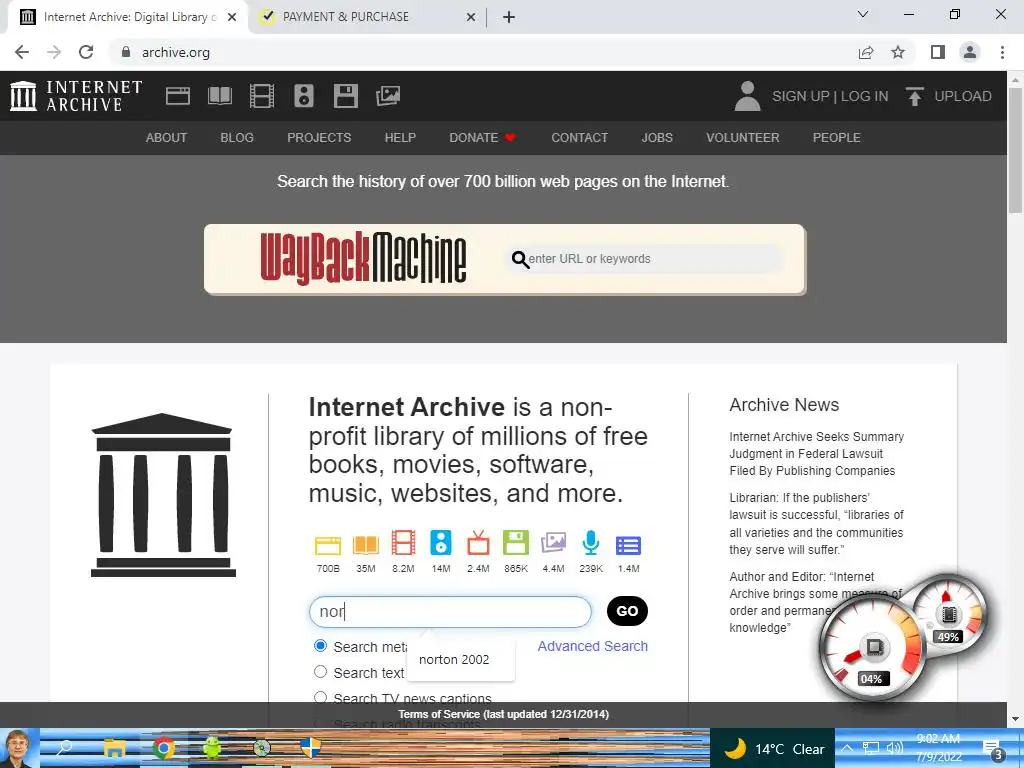Image resolution: width=1024 pixels, height=768 pixels.
Task: Close the PAYMENT & PURCHASE tab
Action: [x=471, y=17]
